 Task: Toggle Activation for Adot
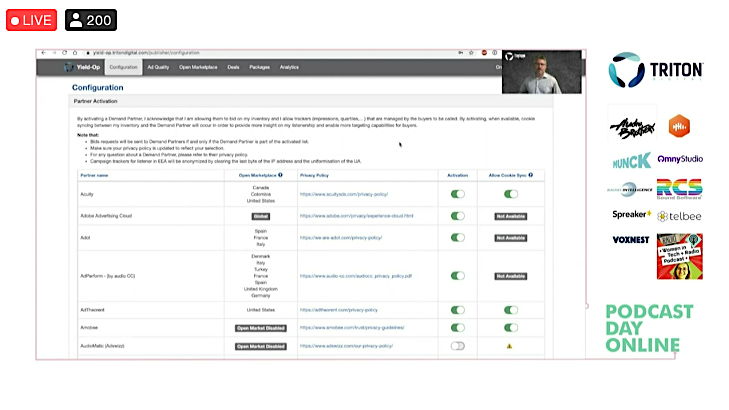pyautogui.click(x=457, y=238)
